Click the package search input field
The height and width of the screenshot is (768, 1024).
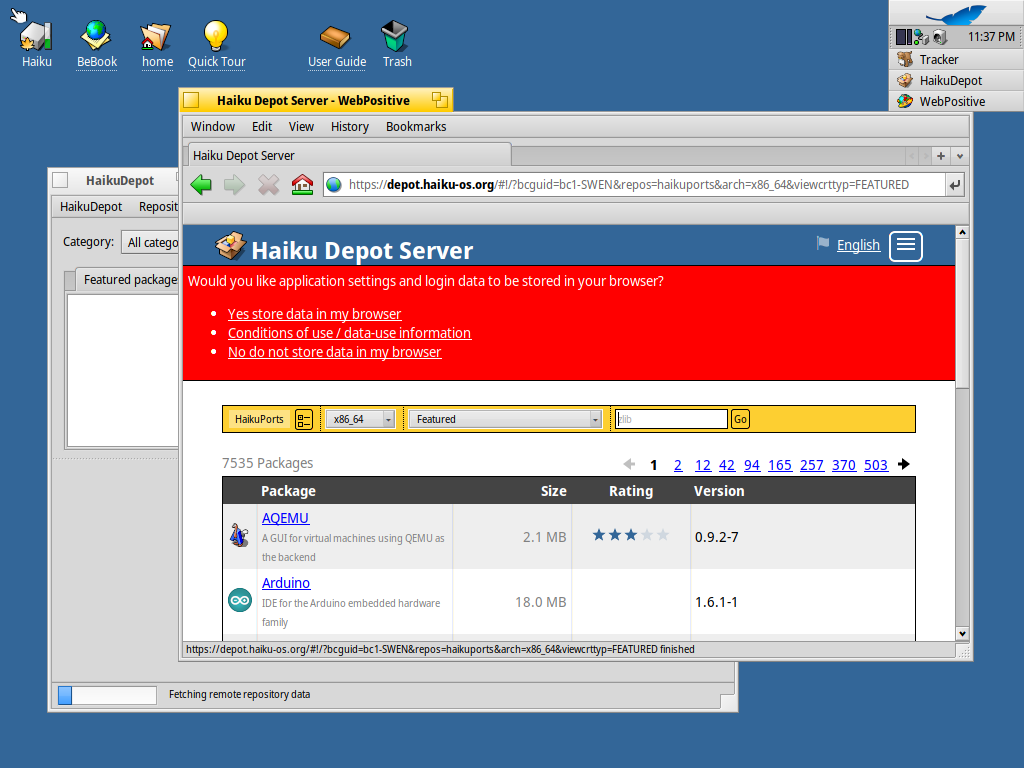[x=671, y=419]
